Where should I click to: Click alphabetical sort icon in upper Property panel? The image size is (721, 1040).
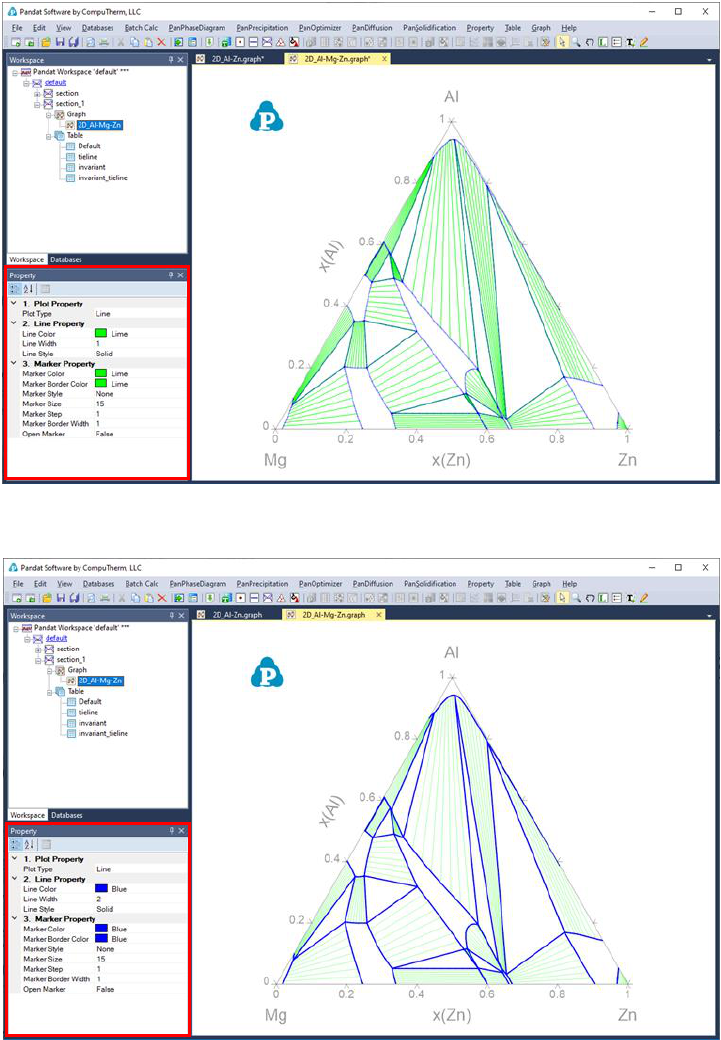[28, 289]
